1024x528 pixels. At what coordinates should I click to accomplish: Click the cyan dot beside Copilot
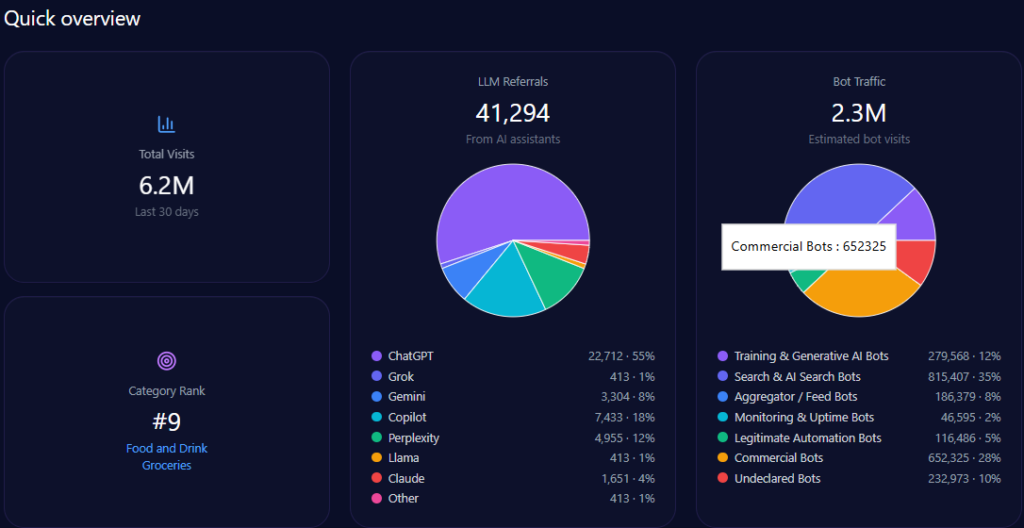(376, 417)
